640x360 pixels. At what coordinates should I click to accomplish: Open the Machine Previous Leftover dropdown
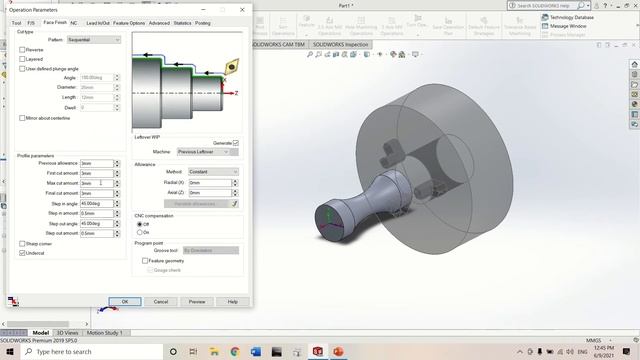[203, 152]
